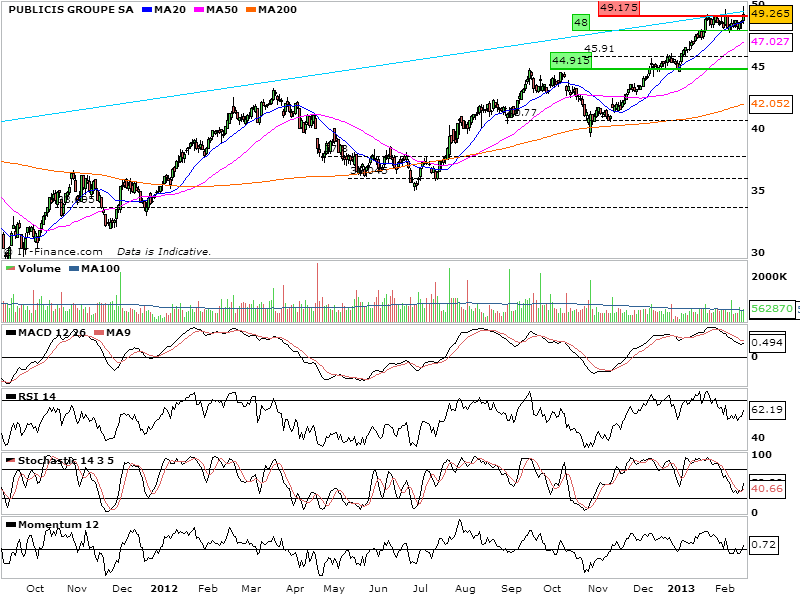The image size is (800, 600).
Task: Click the 45.91 dashed level text
Action: (x=599, y=49)
